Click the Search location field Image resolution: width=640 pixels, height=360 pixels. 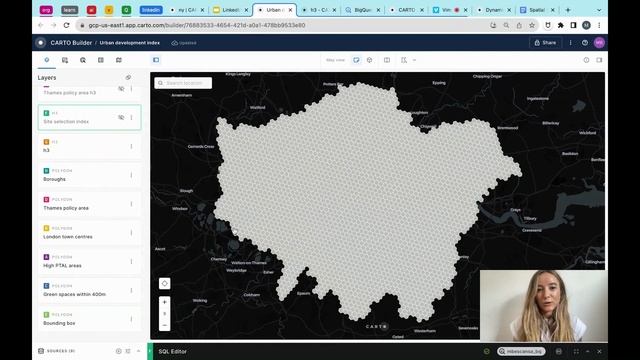183,83
